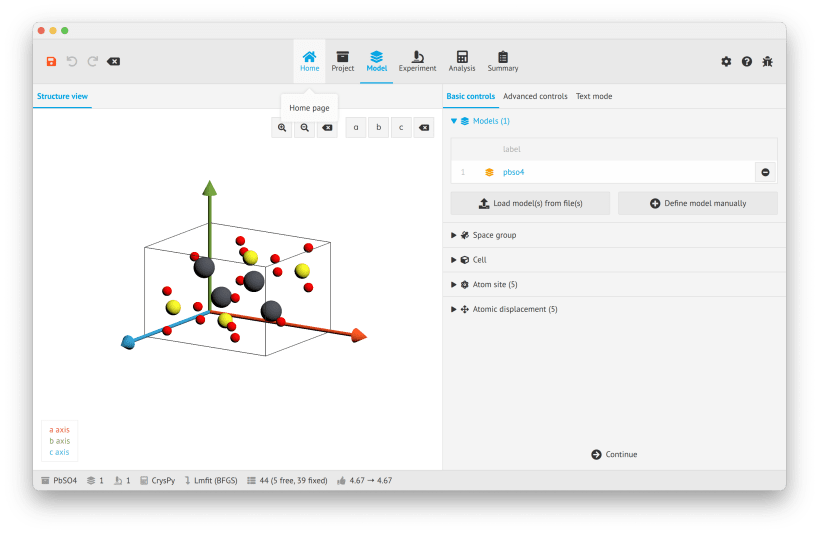Click the 'c axis' legend label
The width and height of the screenshot is (819, 534).
click(x=59, y=452)
